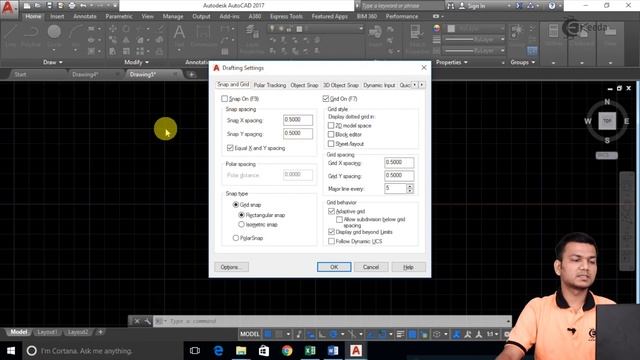The height and width of the screenshot is (360, 640).
Task: Open Google Chrome from the taskbar
Action: click(x=287, y=351)
